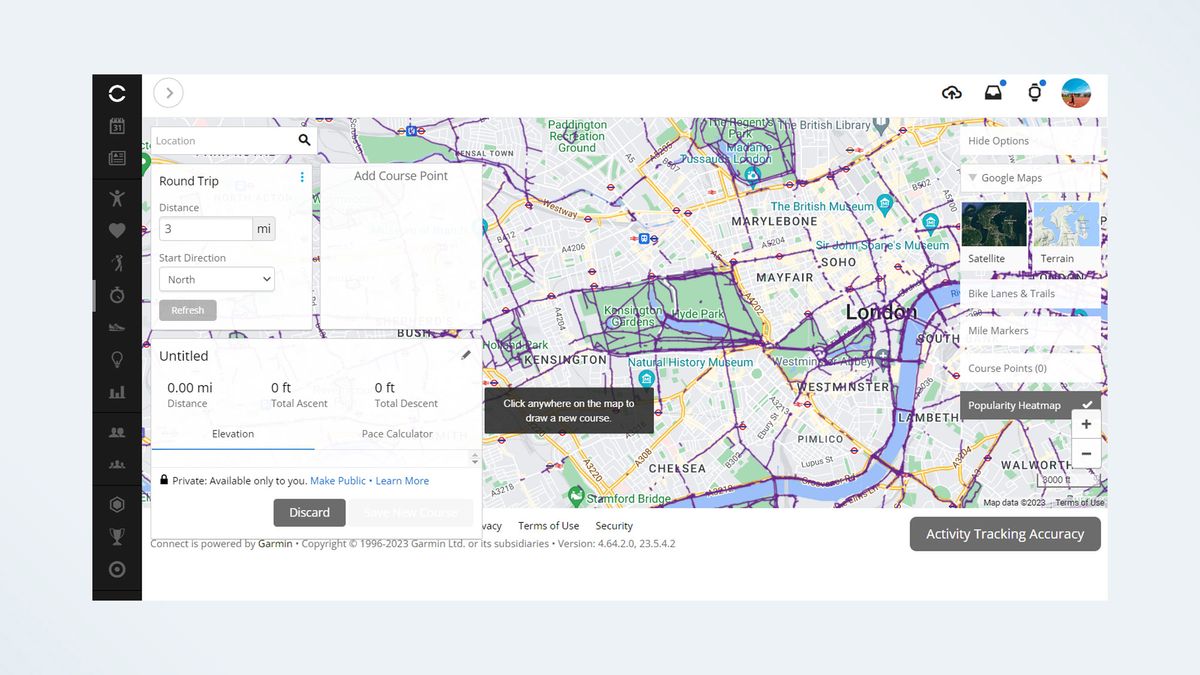Click the pencil icon to rename Untitled course
The height and width of the screenshot is (675, 1200).
[466, 355]
